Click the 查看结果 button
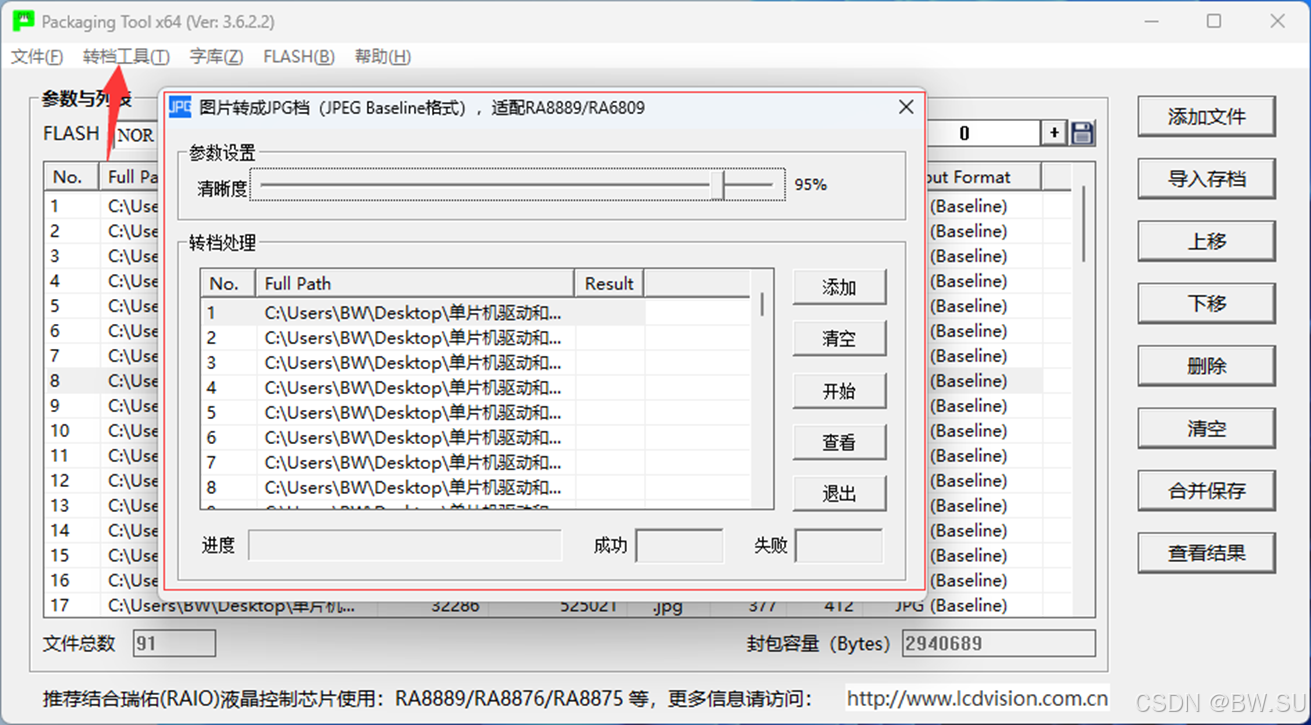 [x=1205, y=553]
